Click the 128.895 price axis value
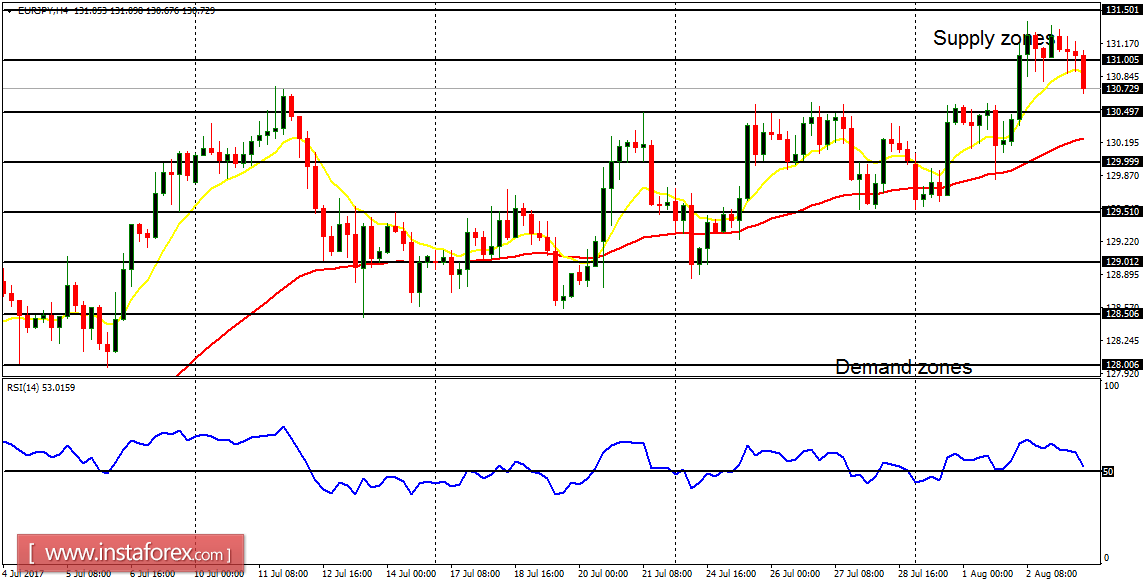Viewport: 1143px width, 585px height. point(1121,275)
